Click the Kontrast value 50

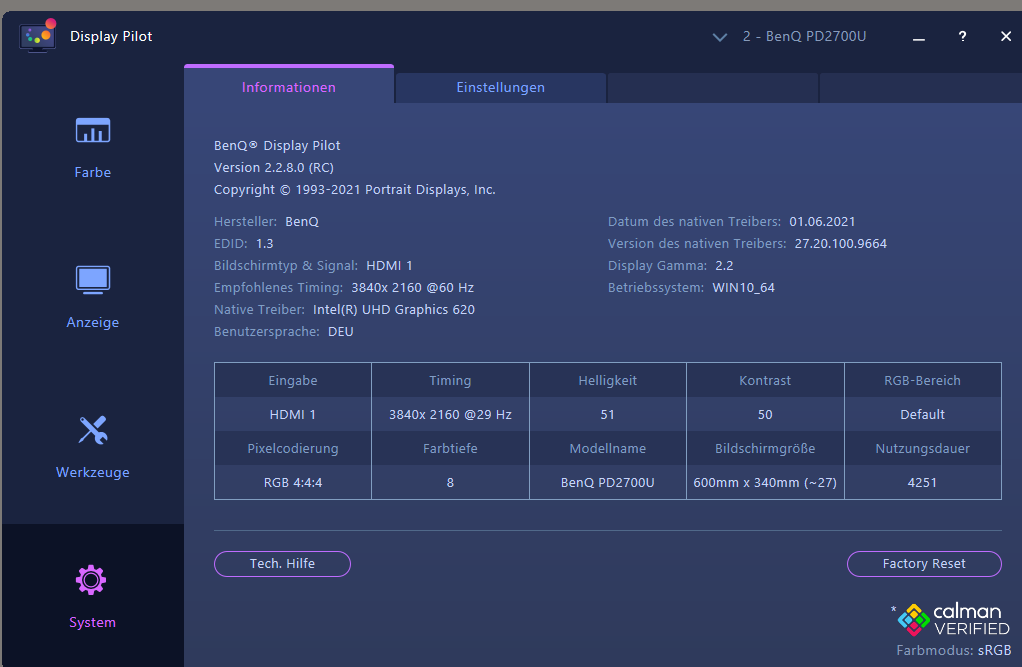click(765, 415)
